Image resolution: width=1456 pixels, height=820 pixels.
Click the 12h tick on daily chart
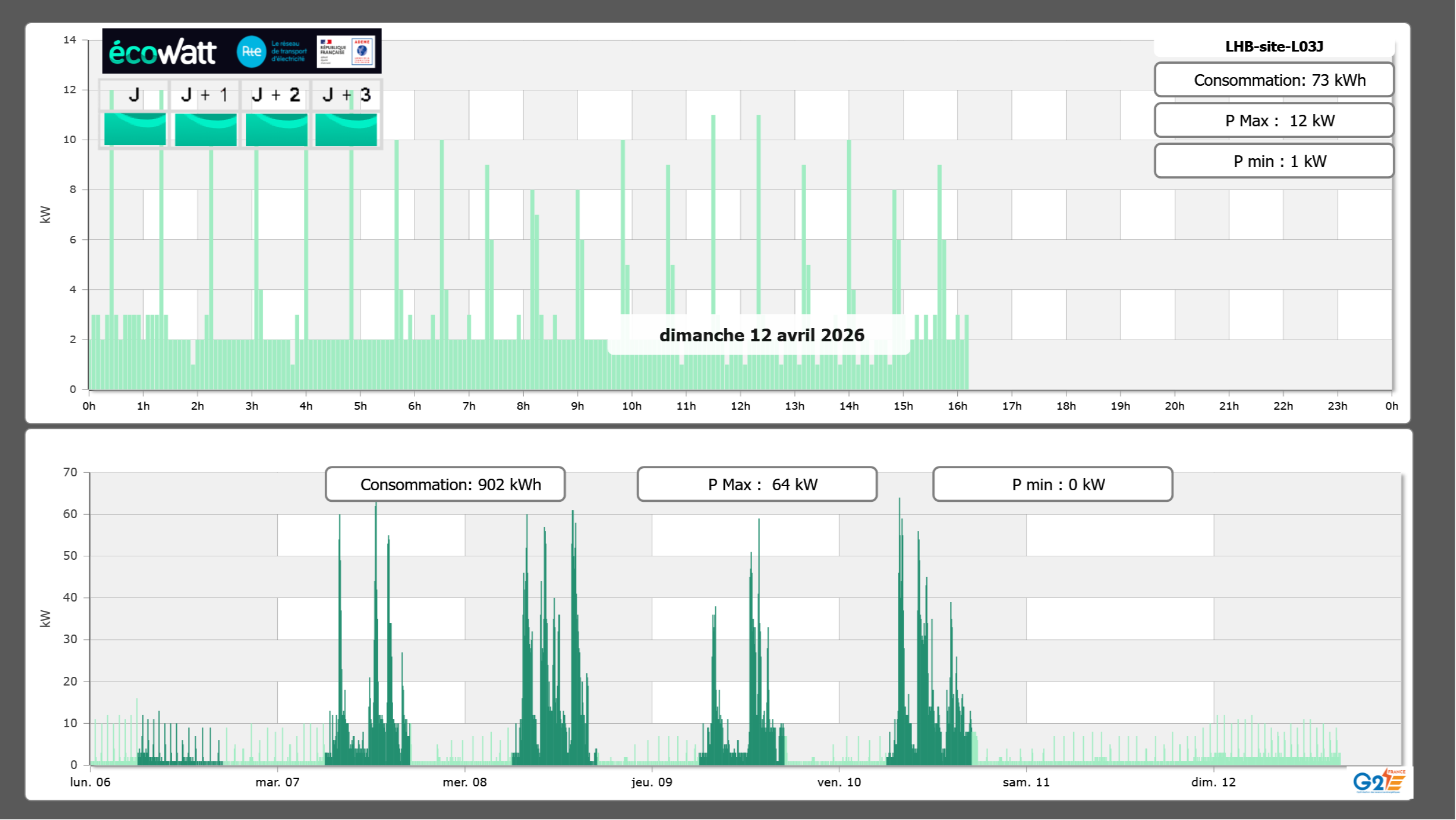click(x=740, y=406)
